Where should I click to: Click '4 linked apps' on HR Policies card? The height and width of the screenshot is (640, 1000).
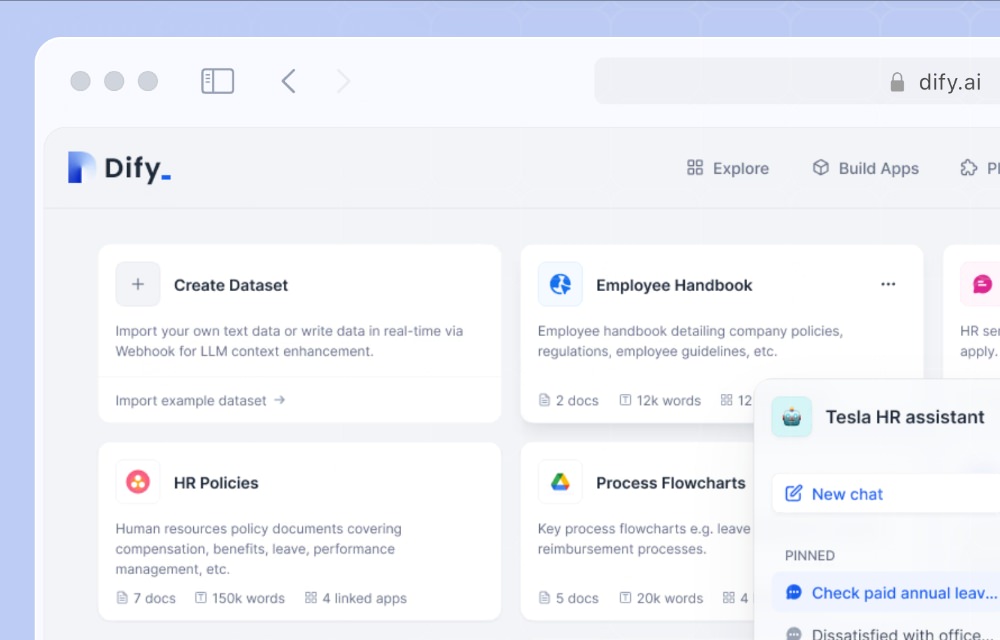click(x=364, y=598)
